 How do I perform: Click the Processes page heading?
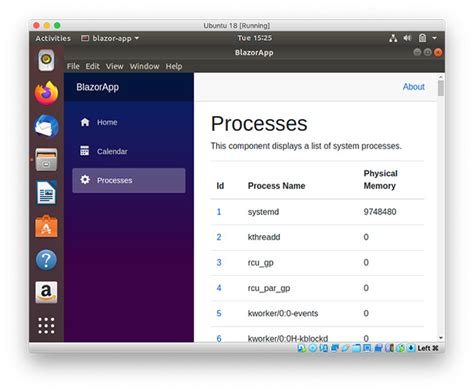(259, 124)
